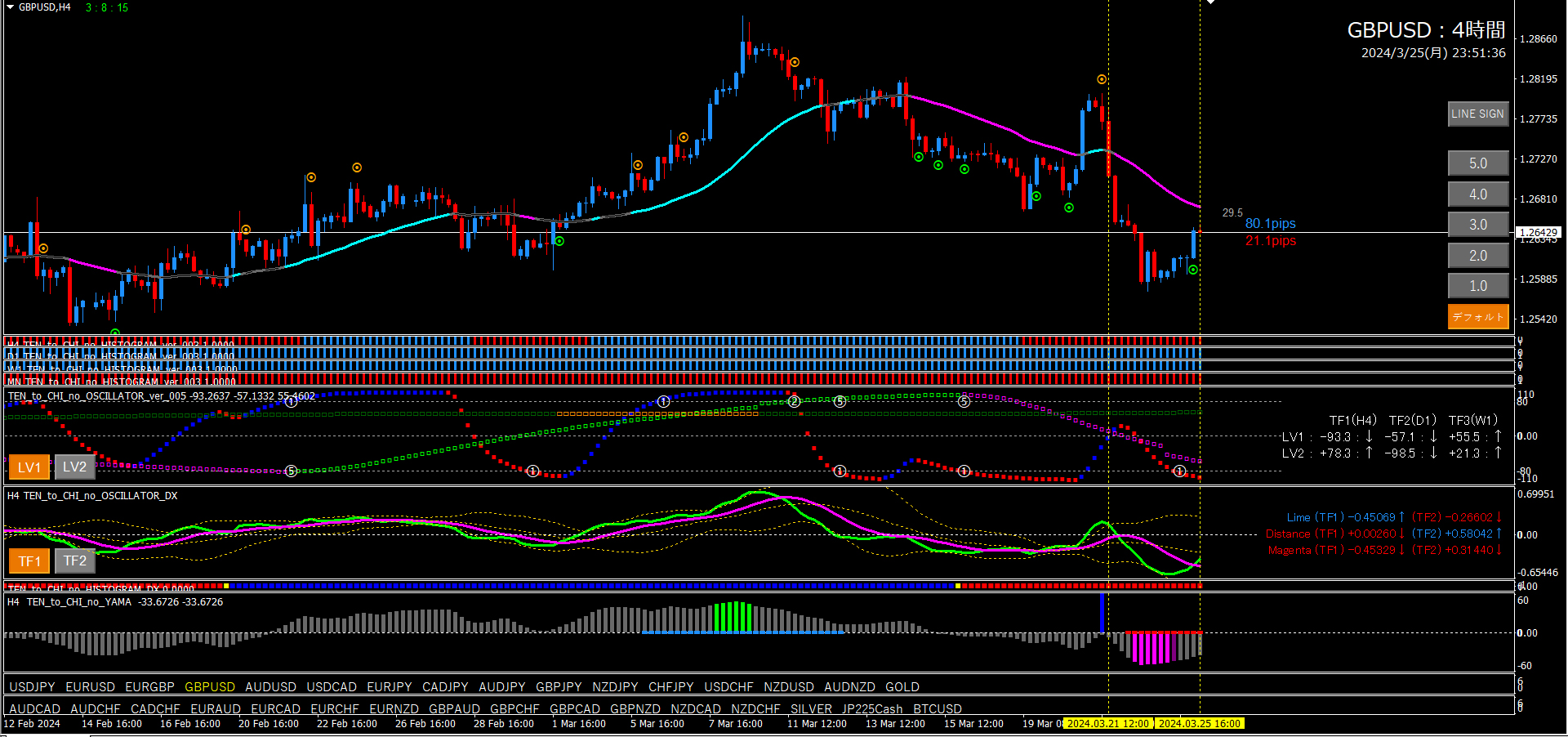This screenshot has width=1568, height=737.
Task: Open the GBPJPY symbol
Action: 559,687
